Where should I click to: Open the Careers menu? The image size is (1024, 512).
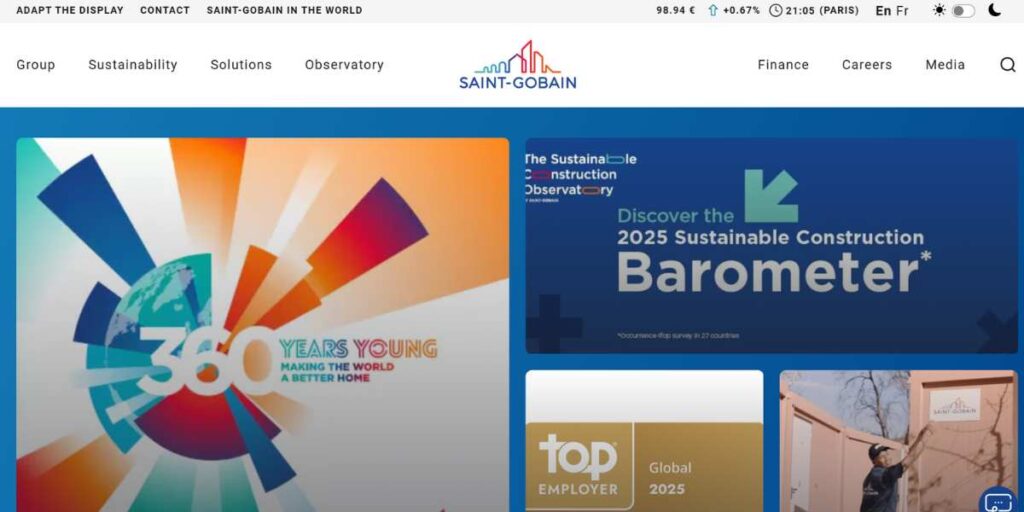click(x=867, y=65)
